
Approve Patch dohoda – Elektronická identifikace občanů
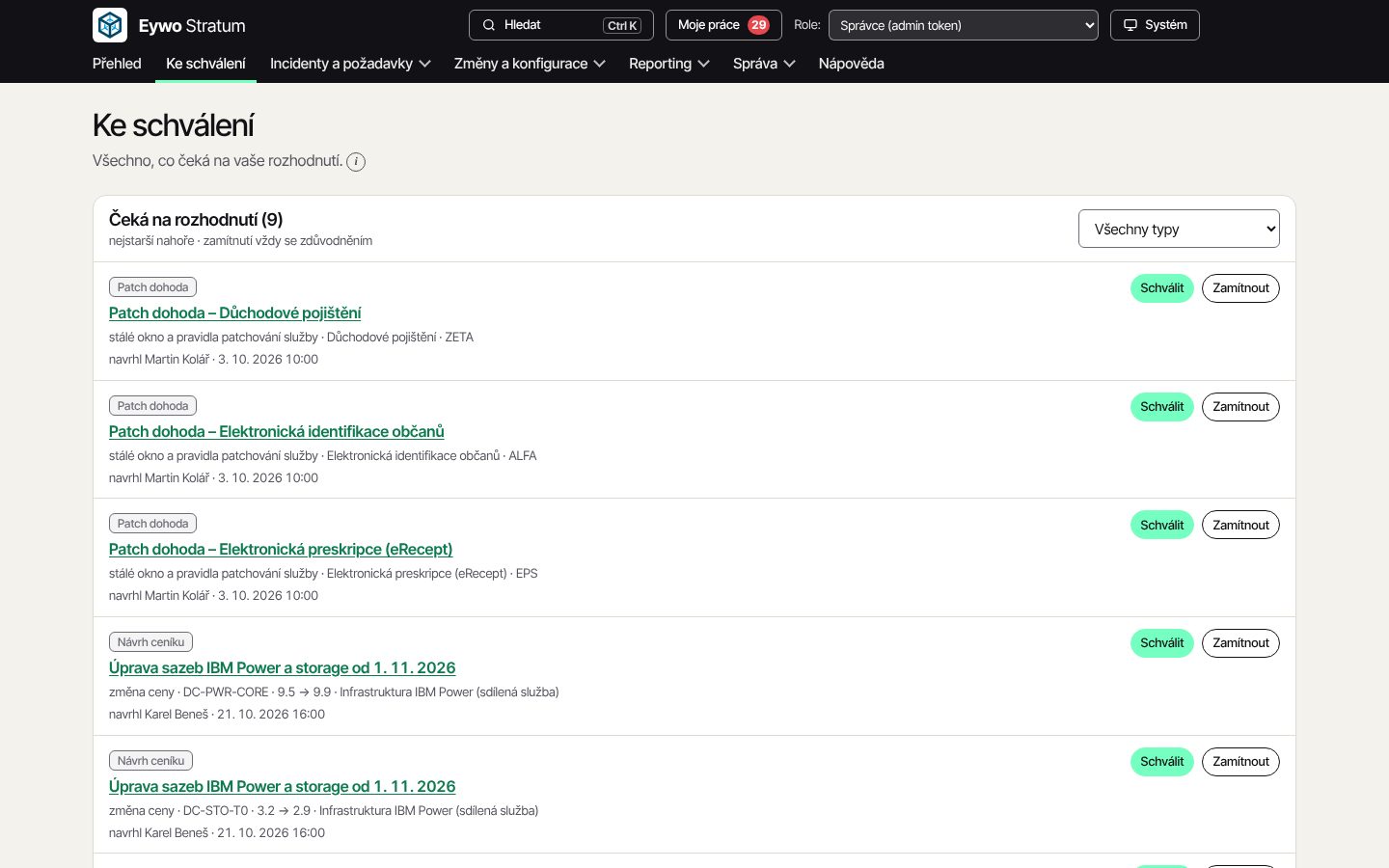point(1161,407)
